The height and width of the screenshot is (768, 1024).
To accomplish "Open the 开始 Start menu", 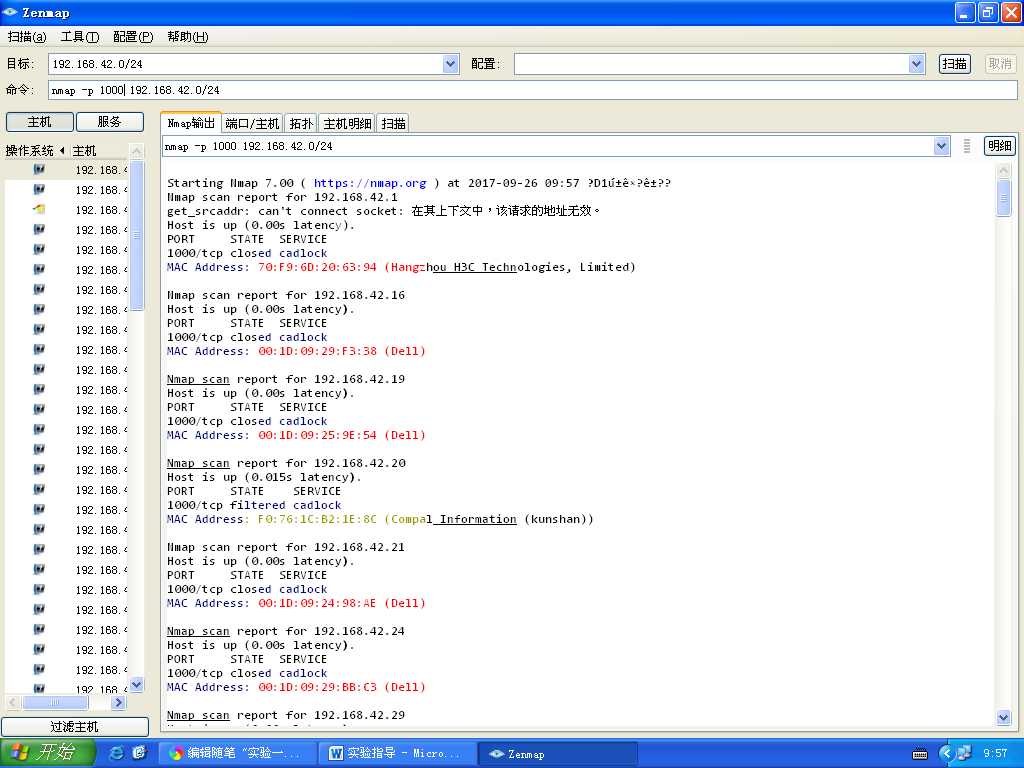I will (x=46, y=753).
